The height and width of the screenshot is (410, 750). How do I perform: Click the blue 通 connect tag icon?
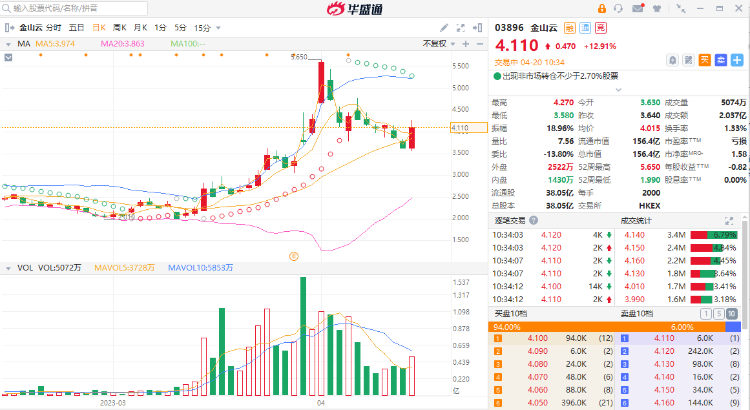pyautogui.click(x=585, y=28)
